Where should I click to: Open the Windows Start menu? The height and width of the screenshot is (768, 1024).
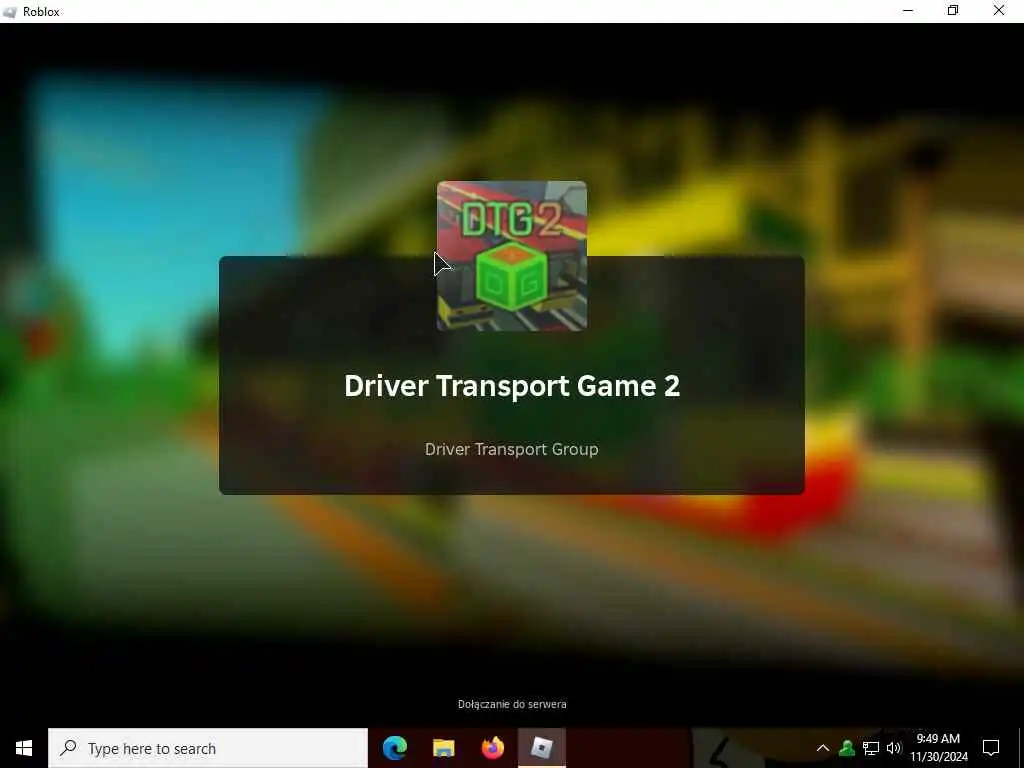pyautogui.click(x=24, y=748)
